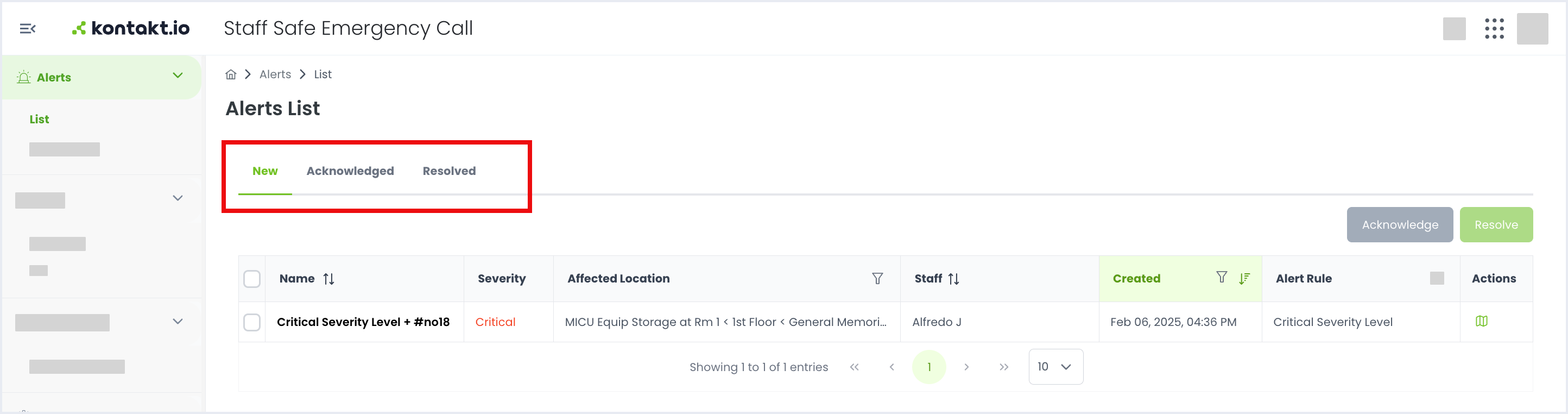Click the Acknowledge button
The height and width of the screenshot is (414, 1568).
tap(1399, 224)
